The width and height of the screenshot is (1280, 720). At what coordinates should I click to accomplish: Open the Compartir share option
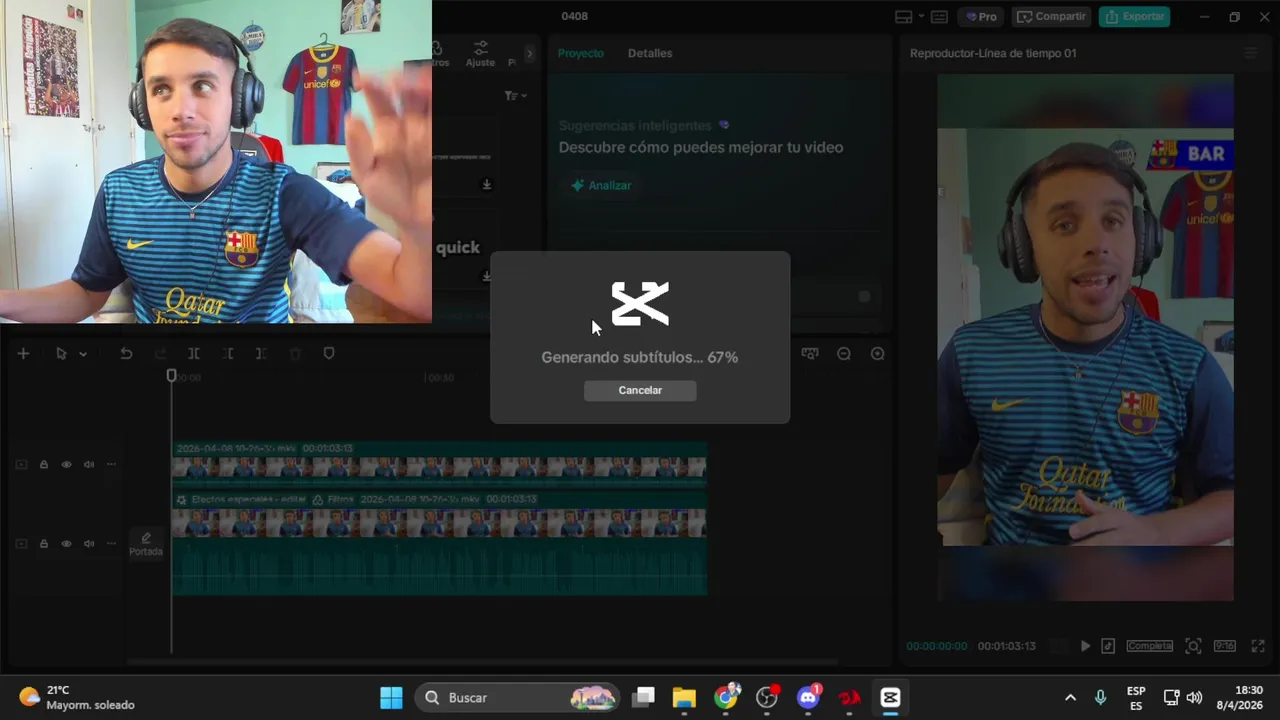pyautogui.click(x=1051, y=16)
